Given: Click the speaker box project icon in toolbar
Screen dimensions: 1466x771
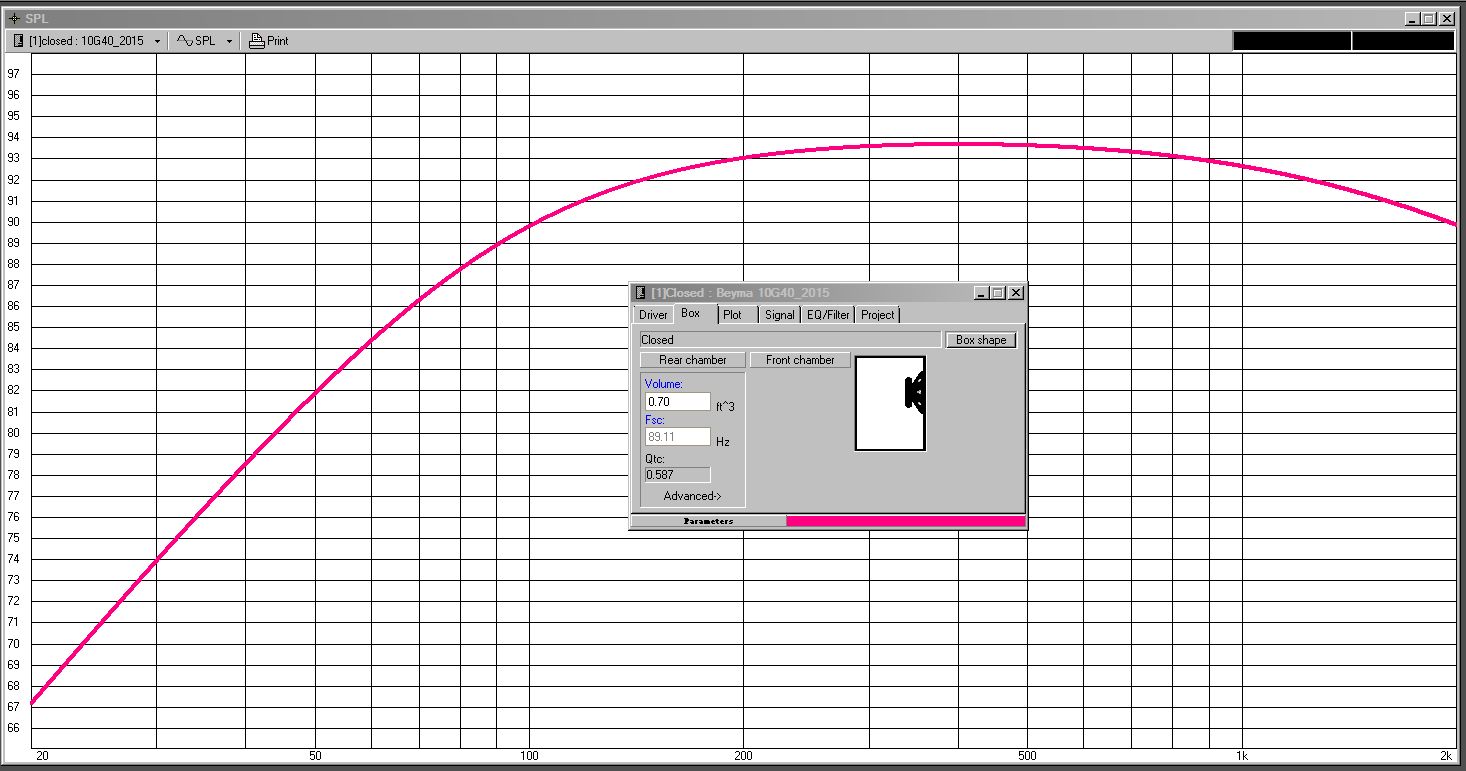Looking at the screenshot, I should coord(18,41).
